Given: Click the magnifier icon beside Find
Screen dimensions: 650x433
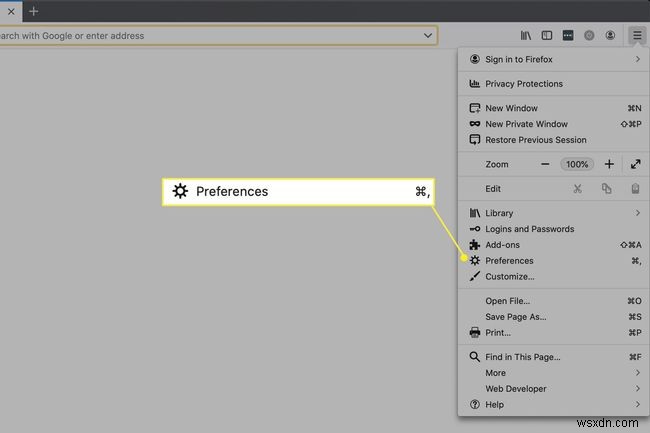Looking at the screenshot, I should coord(475,357).
